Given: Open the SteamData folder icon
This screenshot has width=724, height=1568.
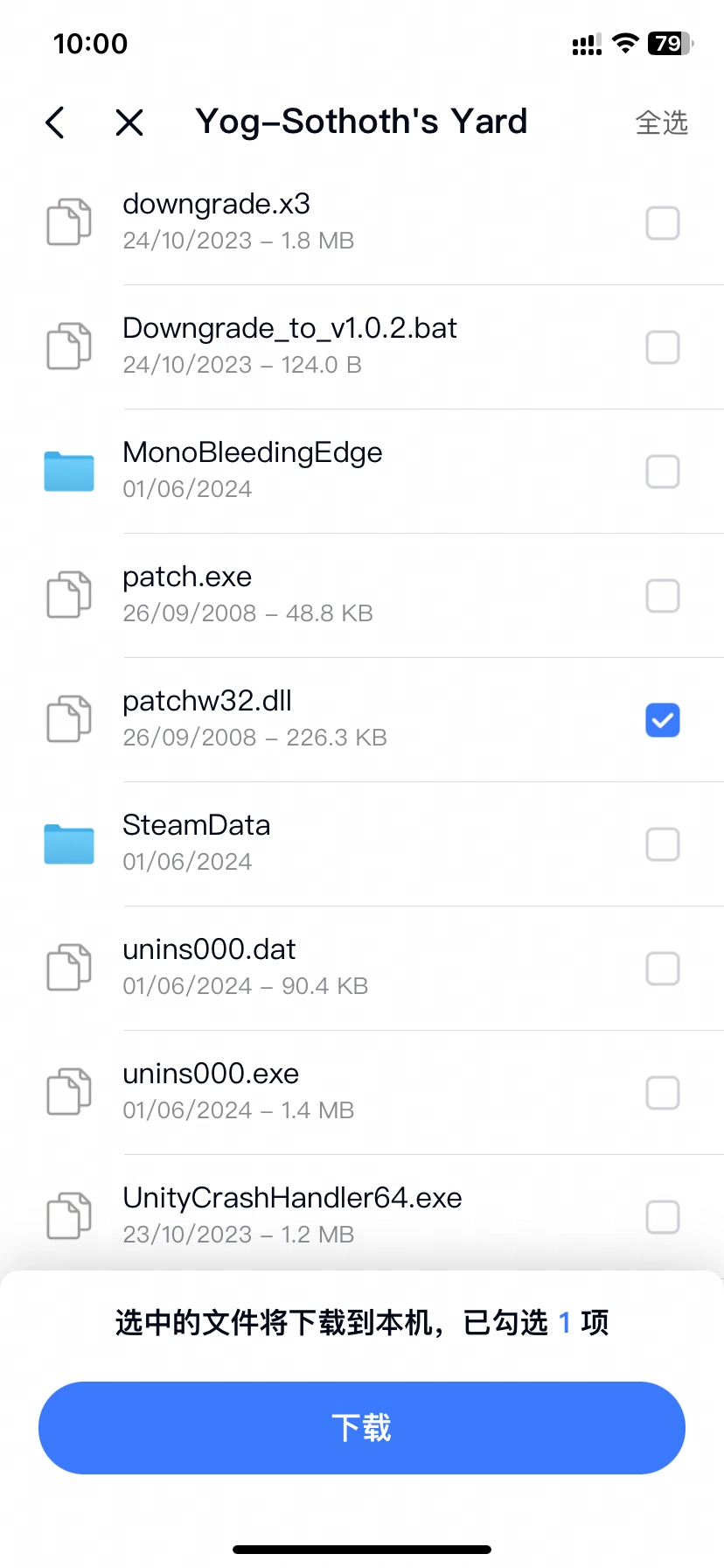Looking at the screenshot, I should click(69, 844).
